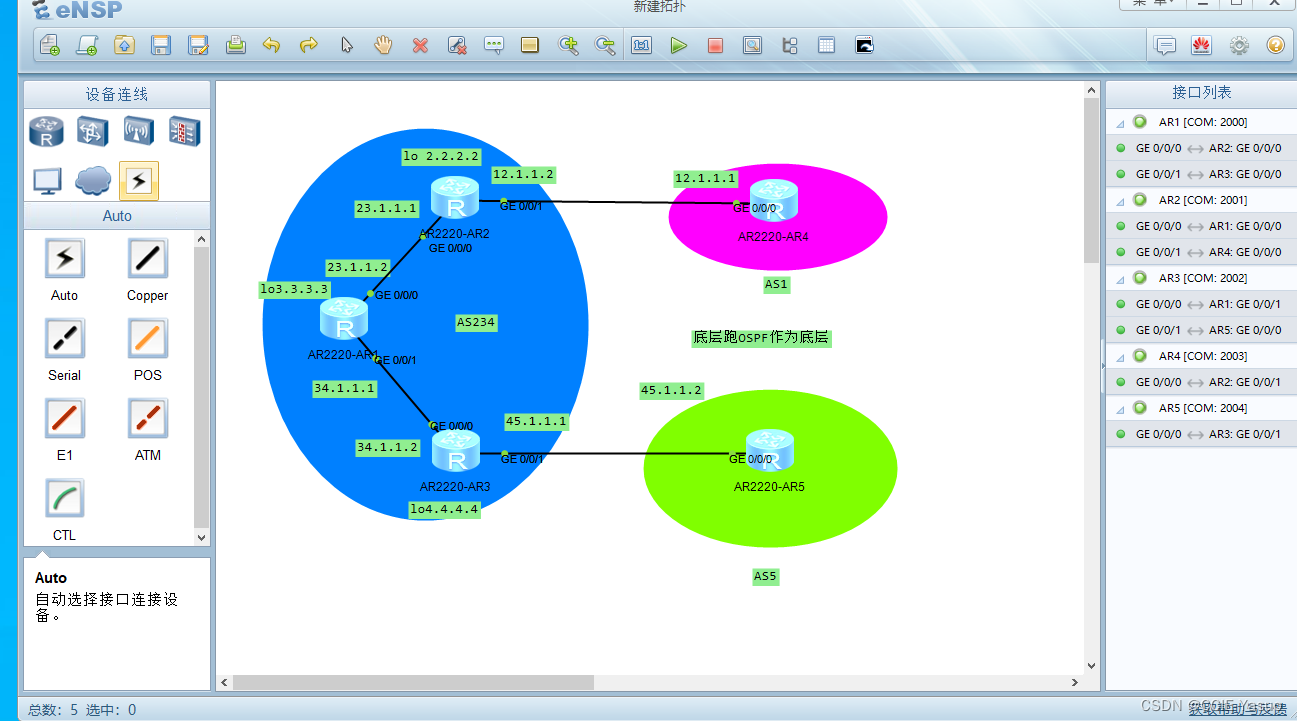
Task: Click the lo 2.2.2.2 label
Action: [x=441, y=157]
